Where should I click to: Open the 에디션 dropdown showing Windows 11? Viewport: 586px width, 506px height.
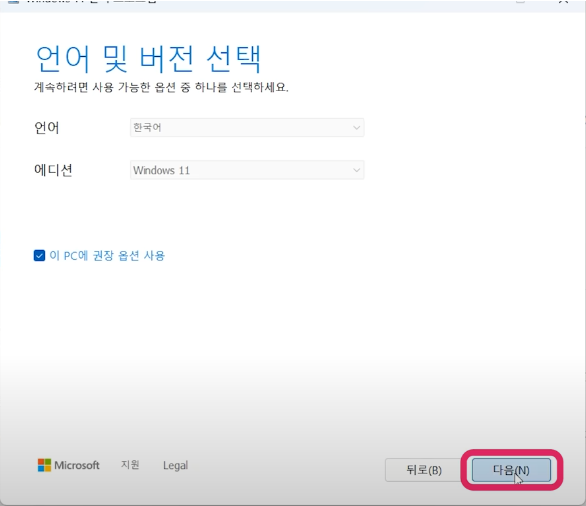point(247,170)
